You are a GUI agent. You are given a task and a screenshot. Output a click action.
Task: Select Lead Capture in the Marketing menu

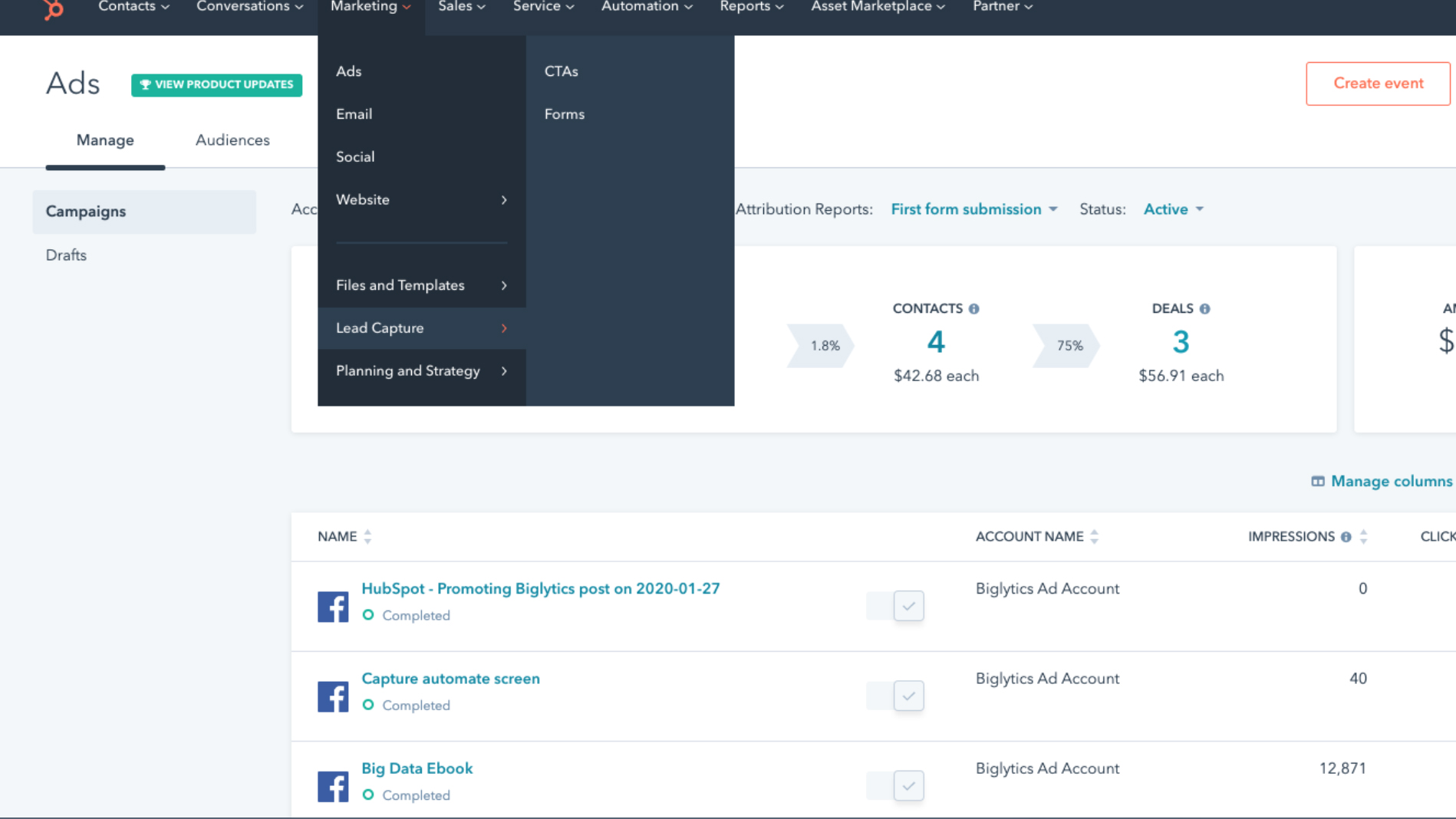click(x=422, y=328)
